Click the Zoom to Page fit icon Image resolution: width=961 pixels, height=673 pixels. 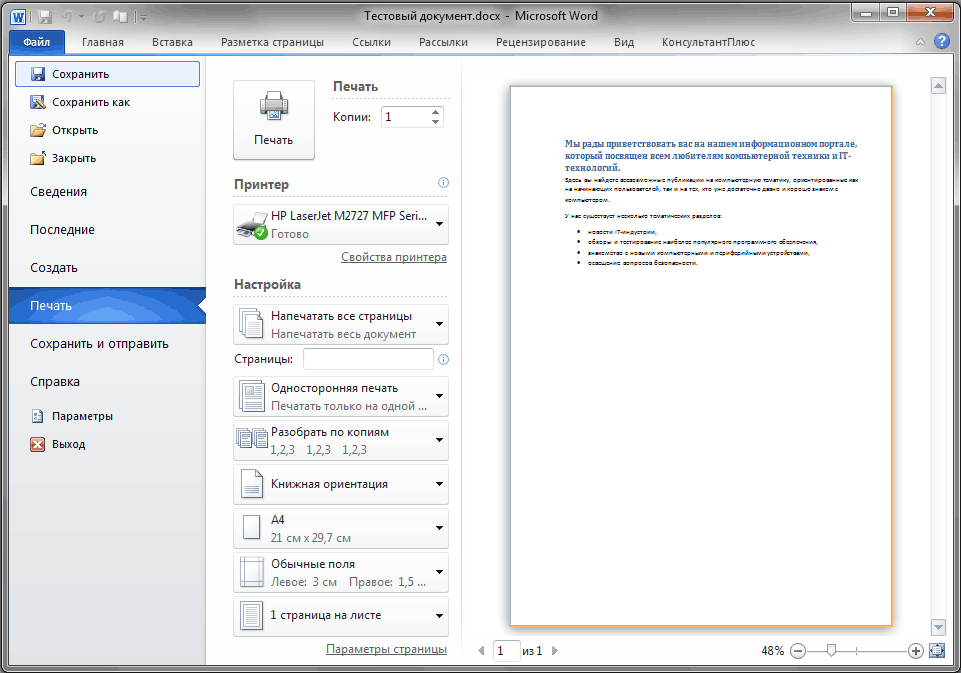click(937, 651)
